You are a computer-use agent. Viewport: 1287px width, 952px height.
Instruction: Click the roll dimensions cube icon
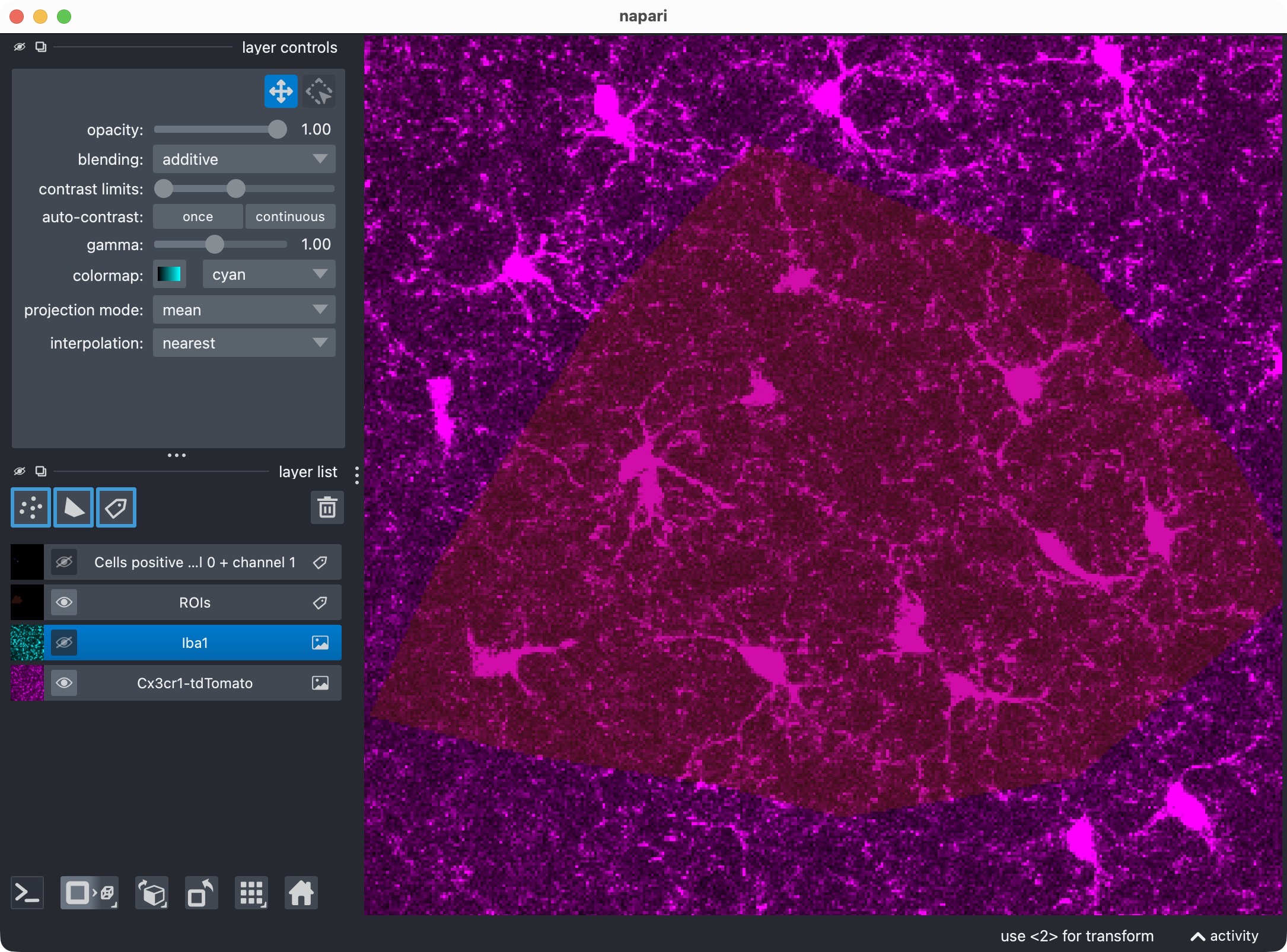152,893
